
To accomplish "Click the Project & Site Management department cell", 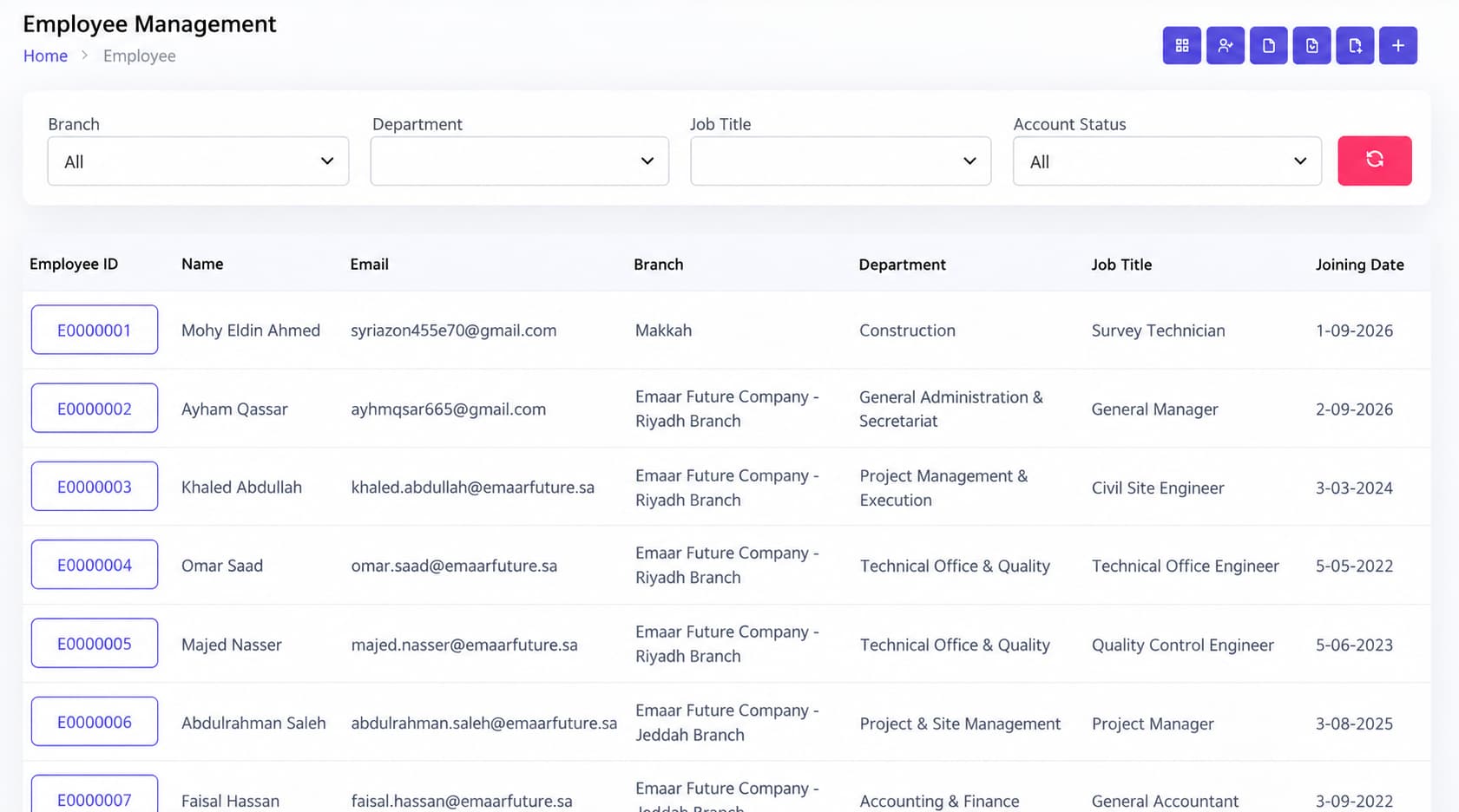I will coord(960,724).
